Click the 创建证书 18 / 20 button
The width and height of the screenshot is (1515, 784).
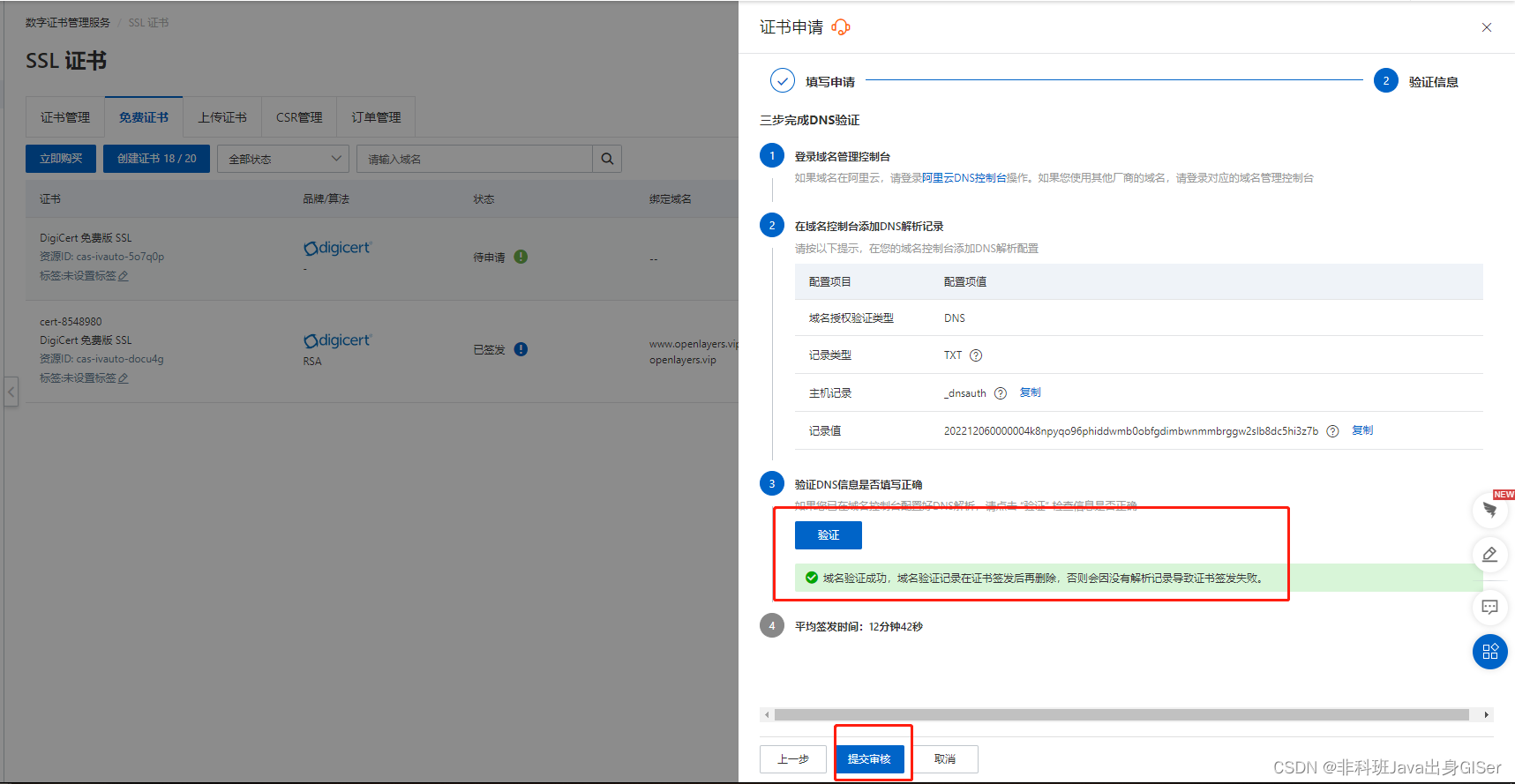click(x=156, y=159)
